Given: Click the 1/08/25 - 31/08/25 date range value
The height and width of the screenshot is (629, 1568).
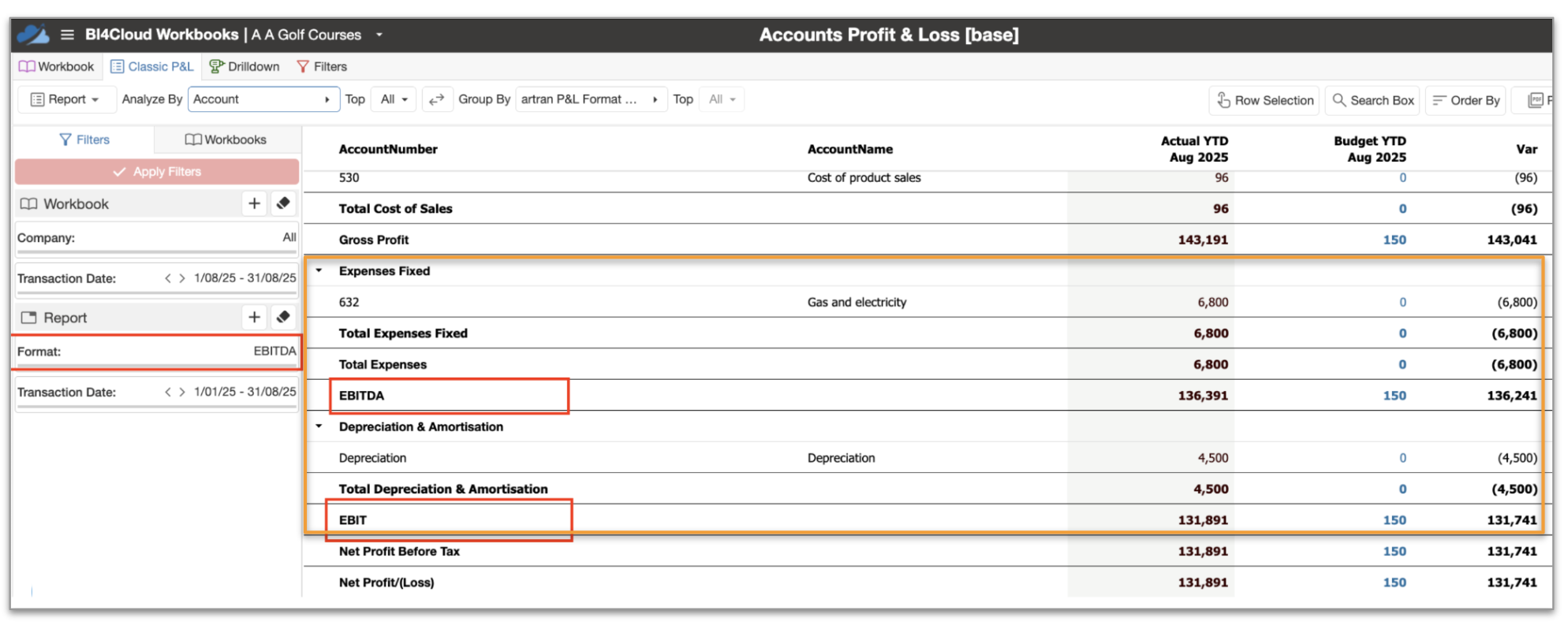Looking at the screenshot, I should coord(245,278).
